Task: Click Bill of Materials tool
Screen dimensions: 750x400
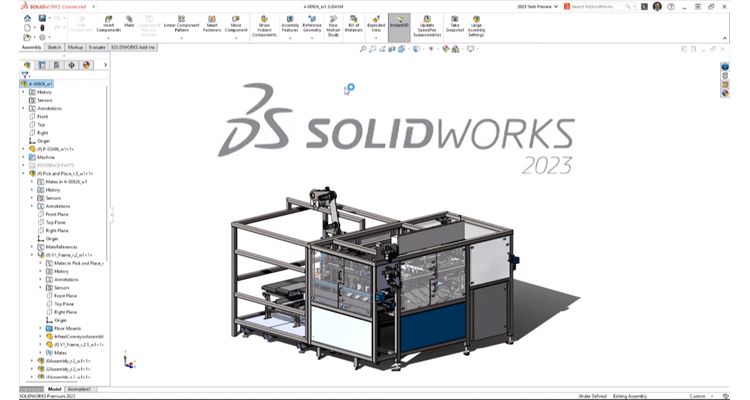Action: (353, 24)
